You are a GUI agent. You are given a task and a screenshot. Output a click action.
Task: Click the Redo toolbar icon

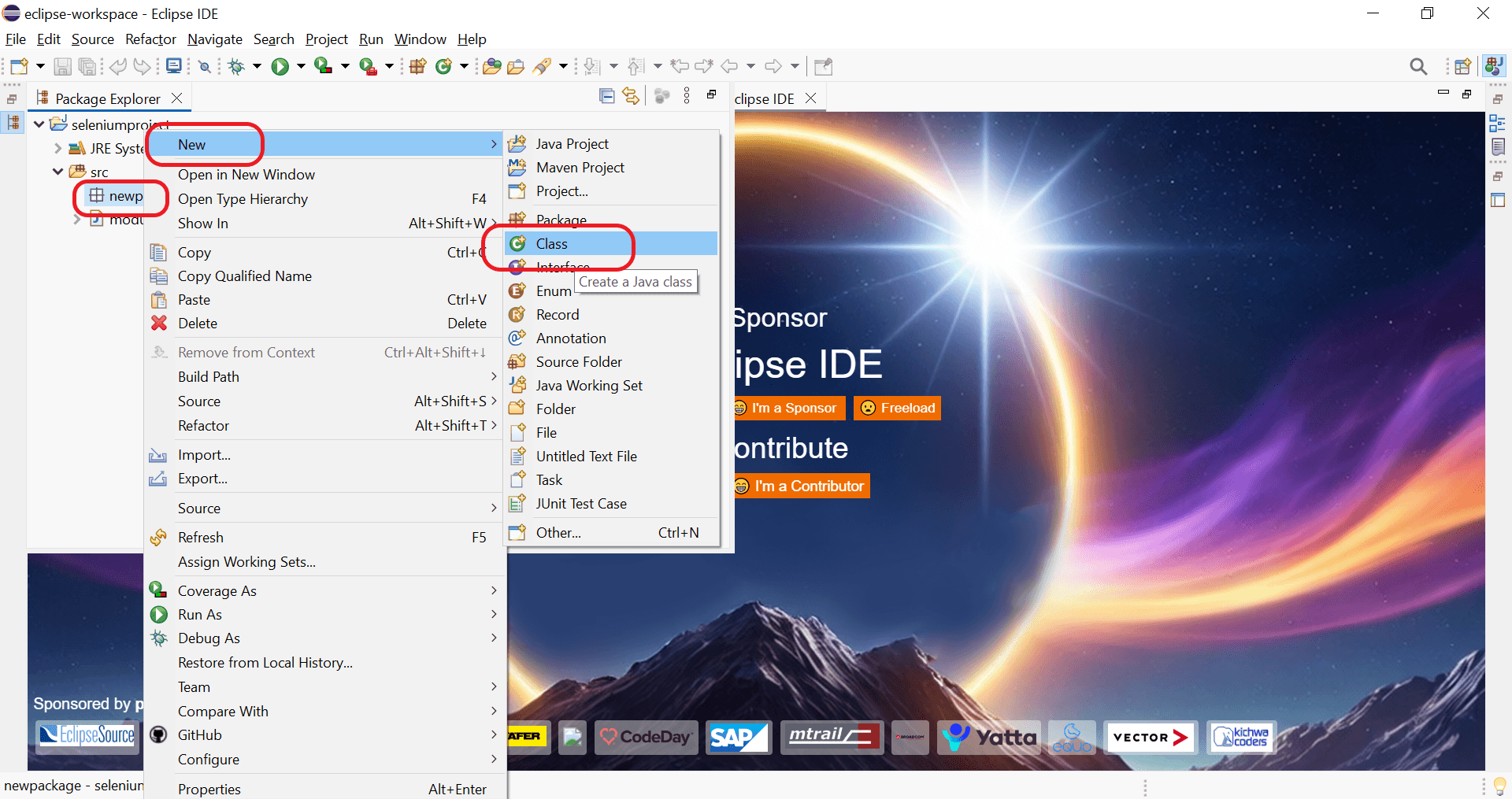142,67
